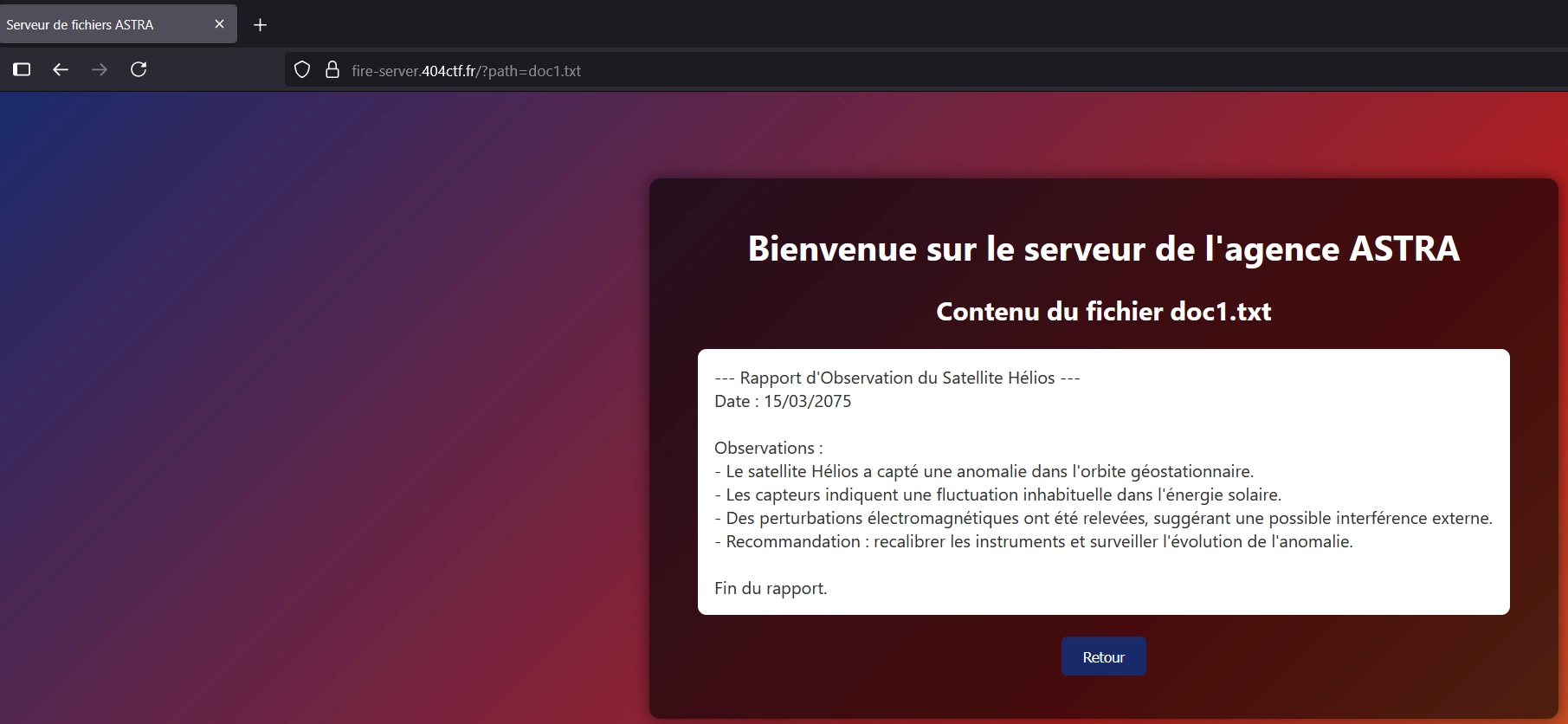Click the Date 15/03/2075 line

point(783,401)
